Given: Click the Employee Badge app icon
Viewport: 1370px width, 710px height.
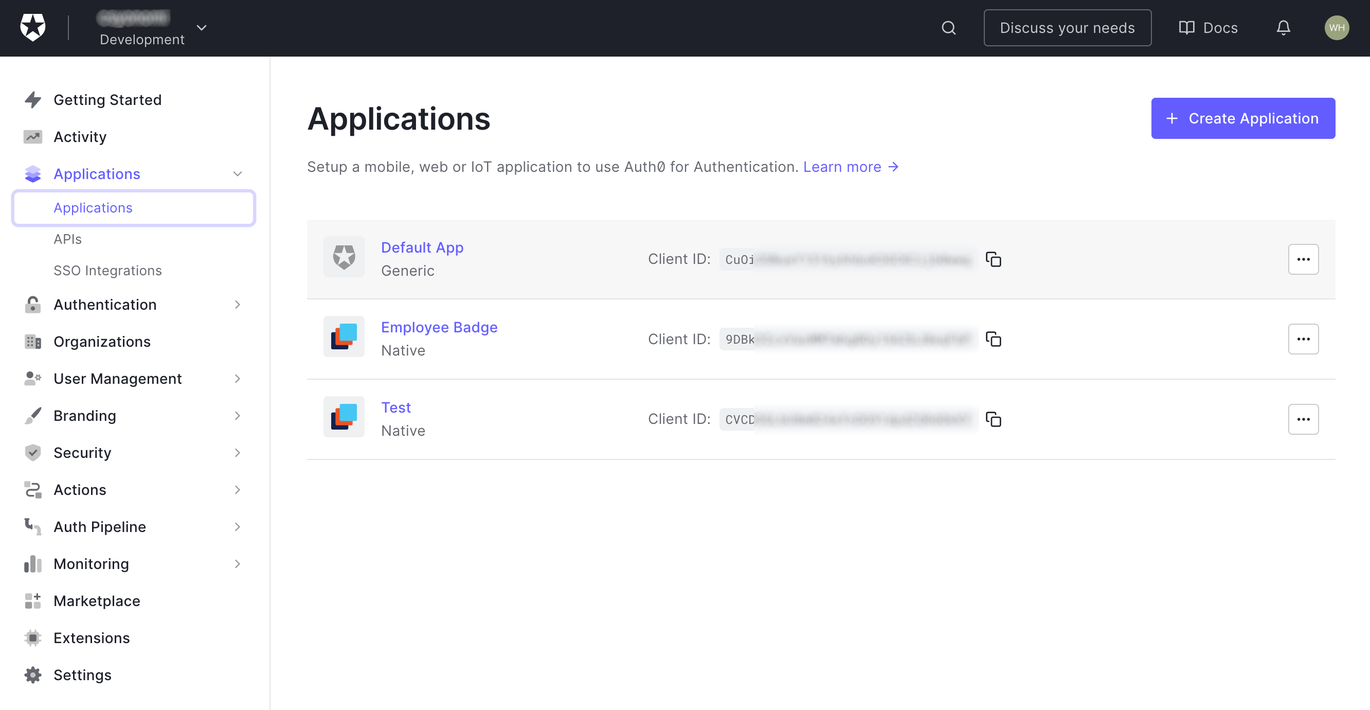Looking at the screenshot, I should [344, 337].
